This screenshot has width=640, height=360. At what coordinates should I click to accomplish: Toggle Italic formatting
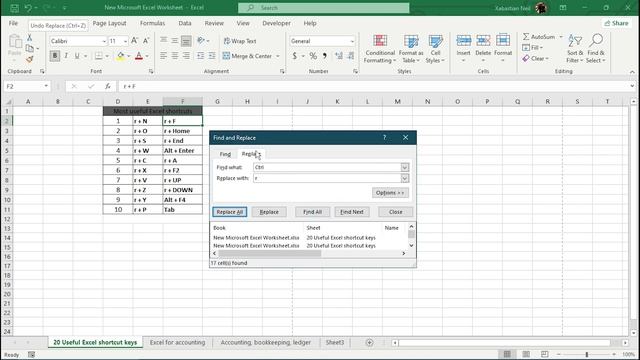click(66, 56)
